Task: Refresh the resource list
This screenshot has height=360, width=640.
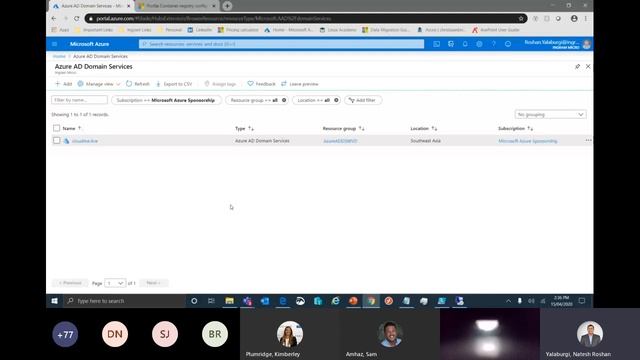Action: 138,84
